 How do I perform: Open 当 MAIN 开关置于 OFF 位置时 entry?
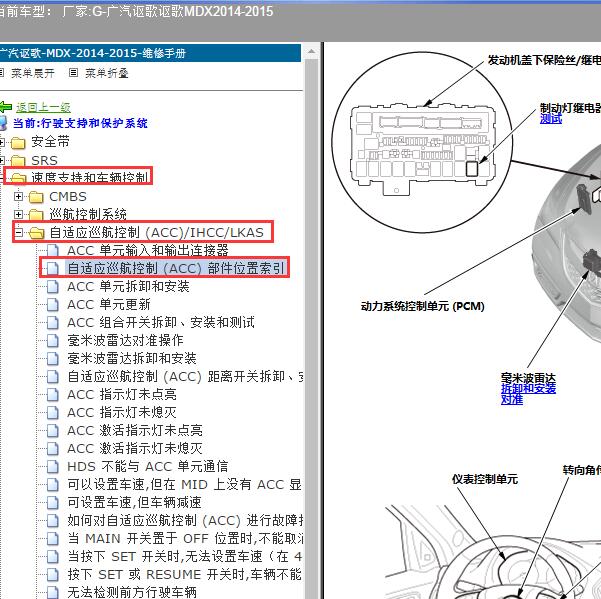(185, 538)
